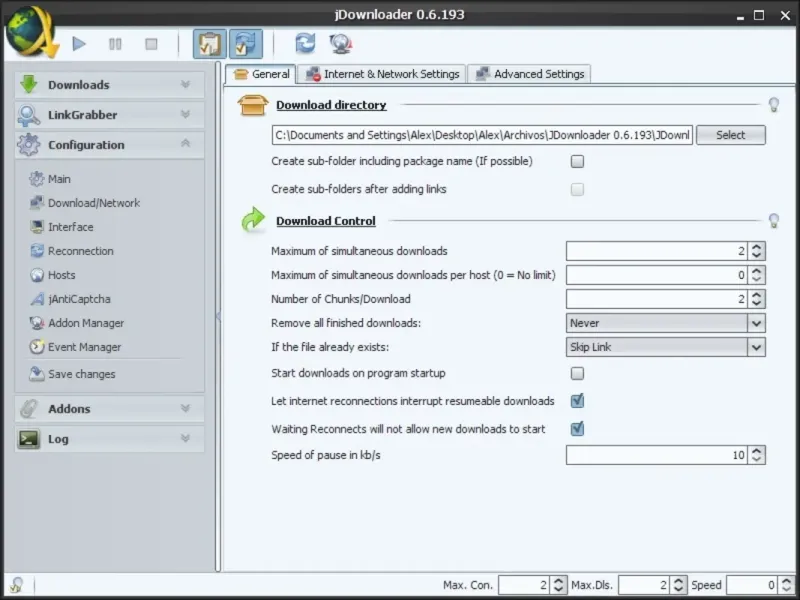
Task: Click the status bar icon at bottom left
Action: [17, 585]
